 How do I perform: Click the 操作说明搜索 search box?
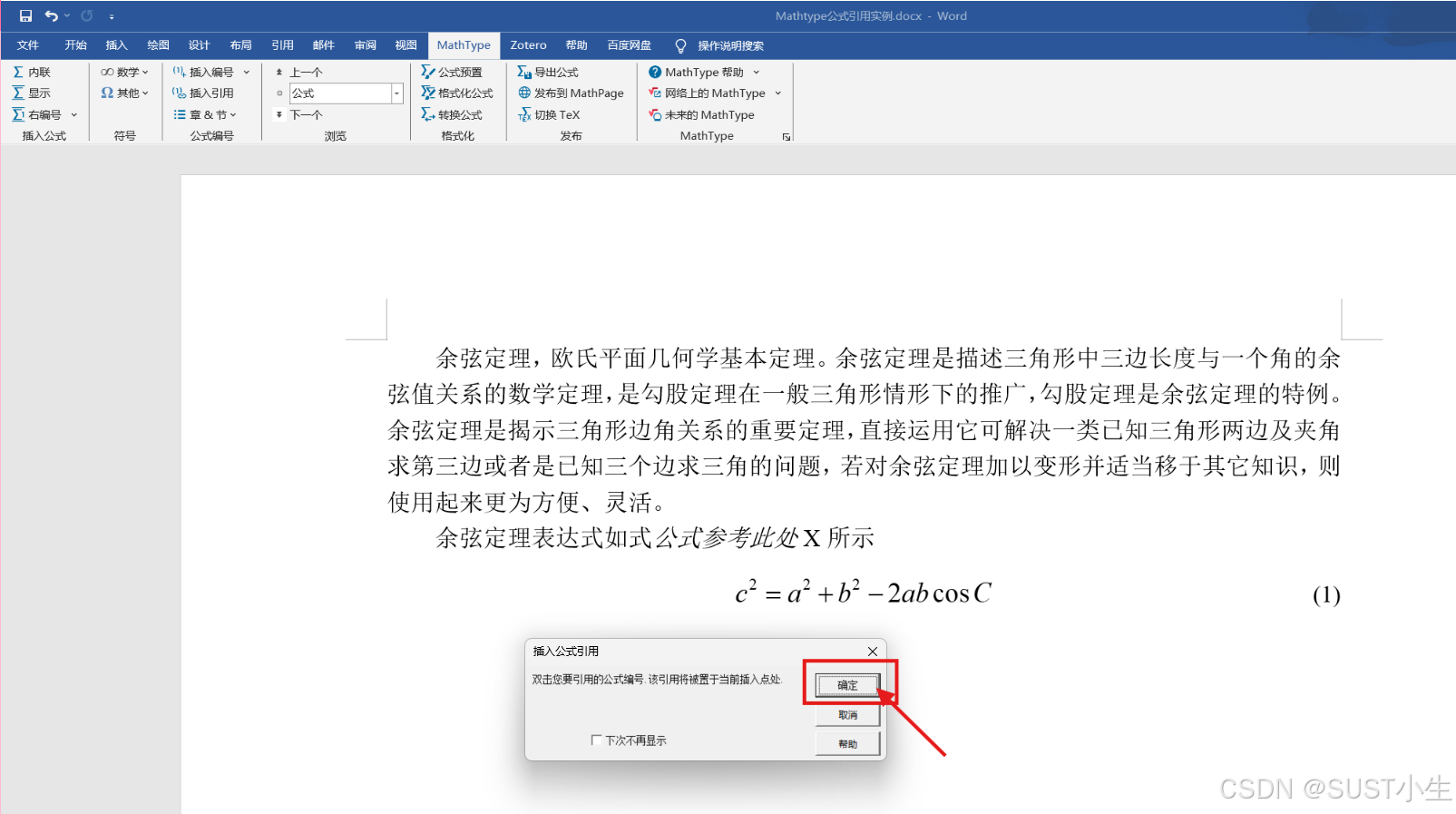click(730, 45)
